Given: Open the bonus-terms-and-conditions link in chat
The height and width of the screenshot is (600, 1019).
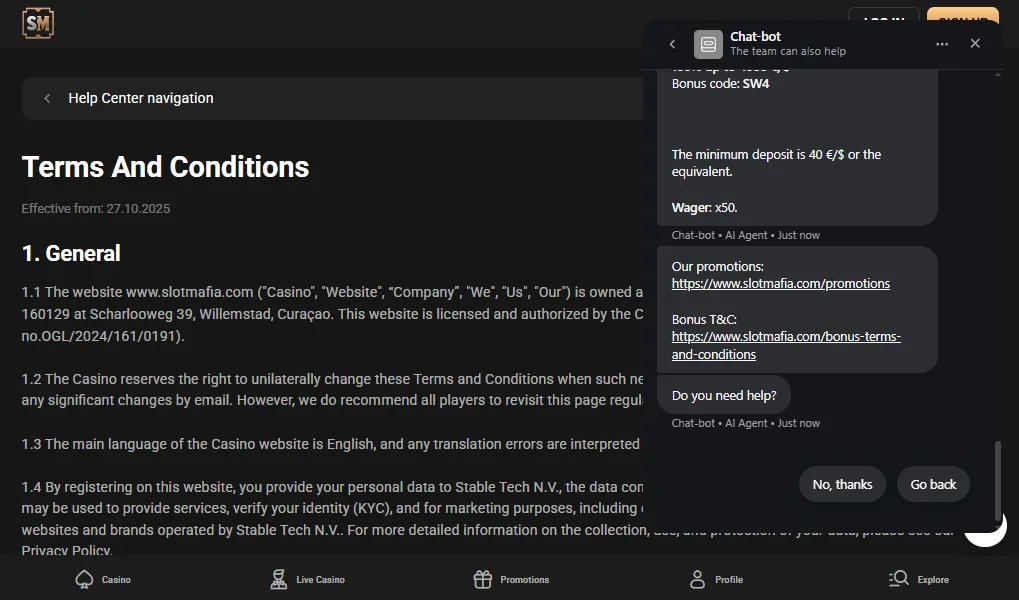Looking at the screenshot, I should tap(786, 345).
